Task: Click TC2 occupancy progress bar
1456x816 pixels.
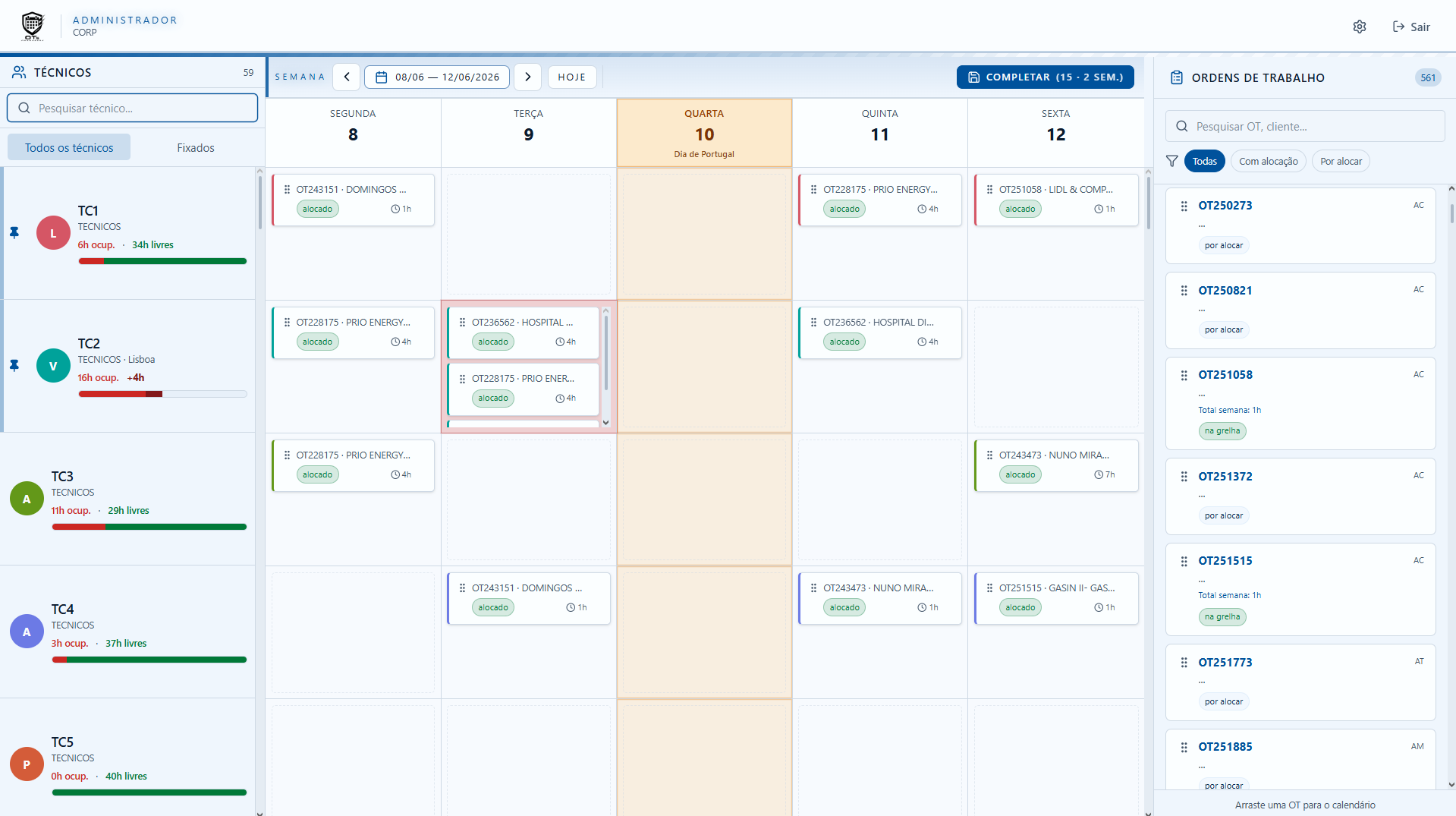Action: tap(162, 394)
